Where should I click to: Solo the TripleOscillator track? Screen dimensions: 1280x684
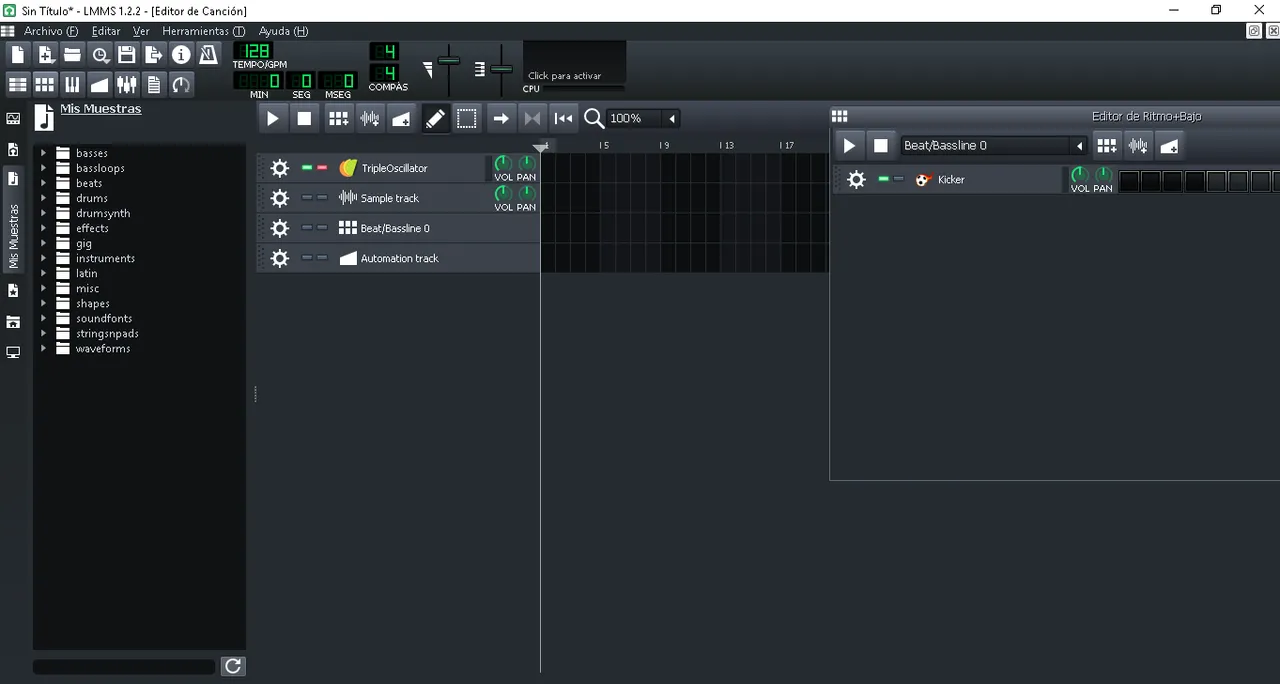(322, 168)
